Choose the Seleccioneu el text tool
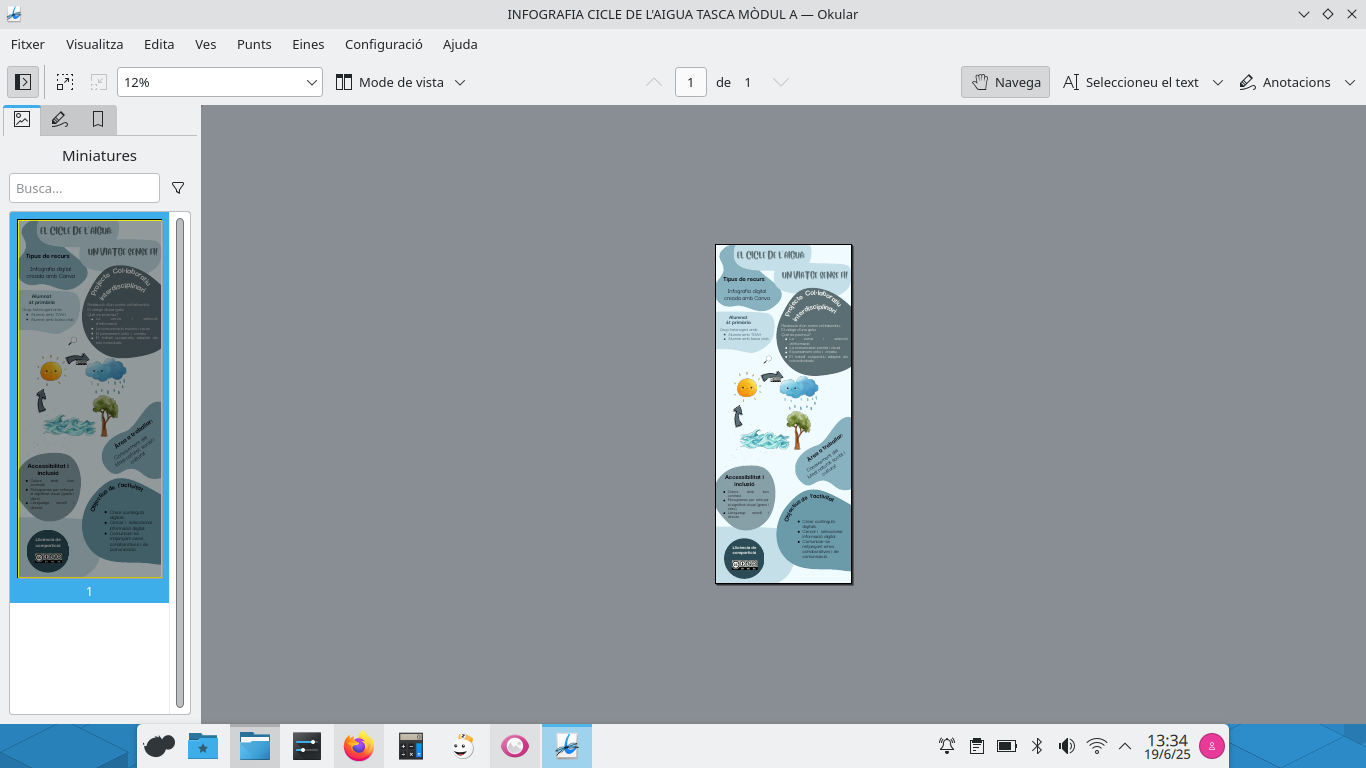The width and height of the screenshot is (1366, 768). [1130, 82]
